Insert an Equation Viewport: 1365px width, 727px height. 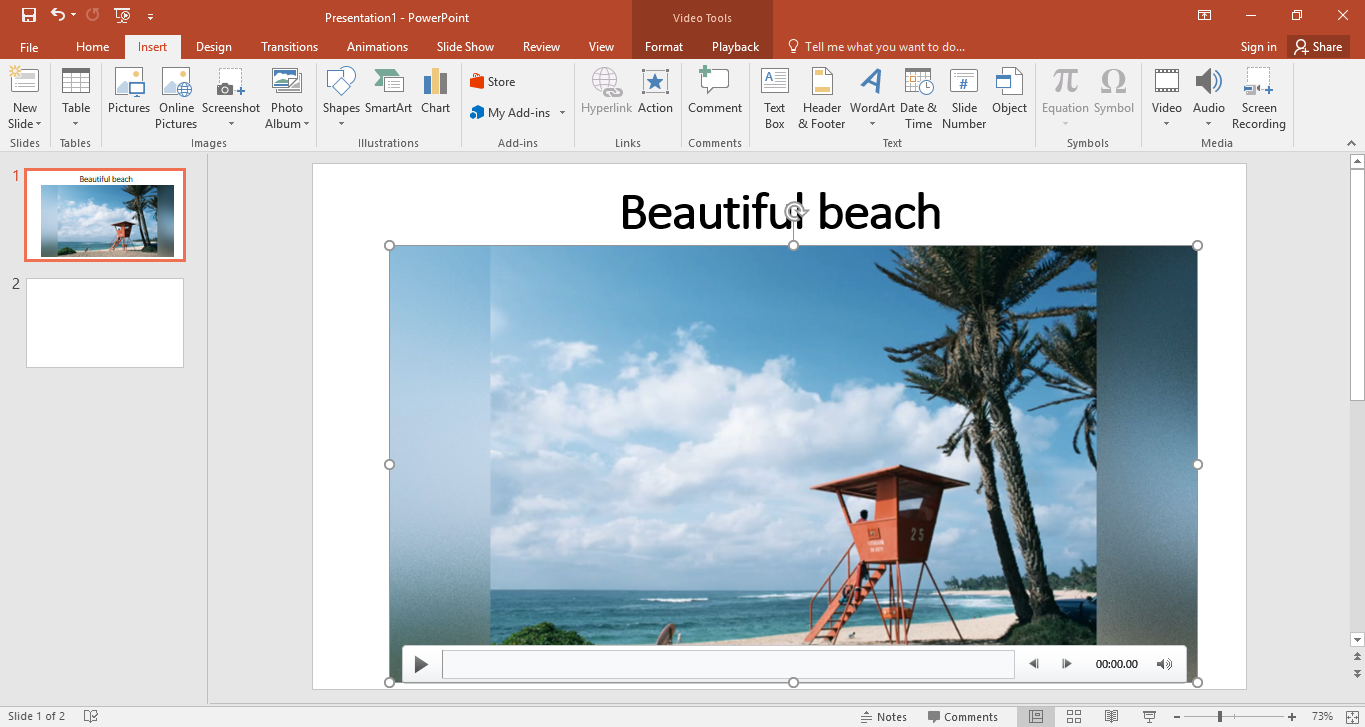click(1064, 97)
